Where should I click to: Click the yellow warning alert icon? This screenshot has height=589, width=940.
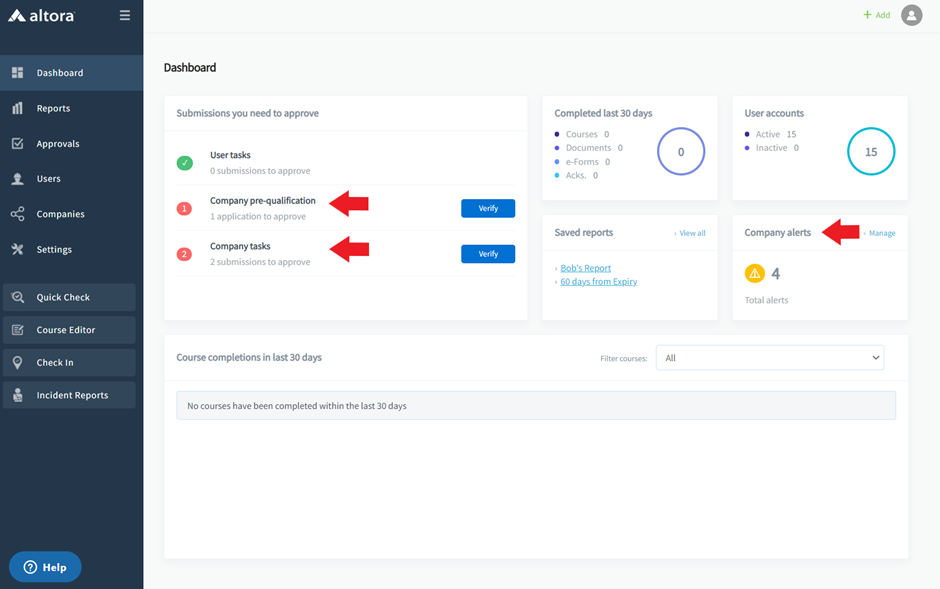pos(754,273)
